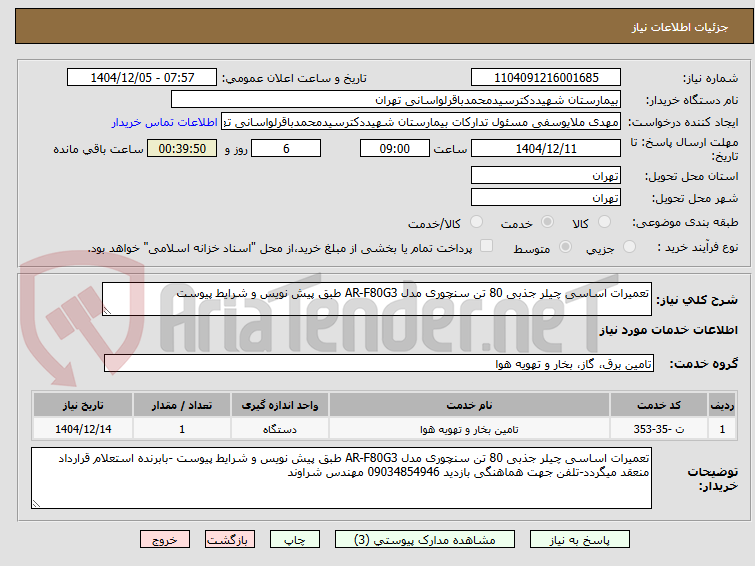Click service name cell 'تامین بخار و تهویه هوا'

(469, 429)
